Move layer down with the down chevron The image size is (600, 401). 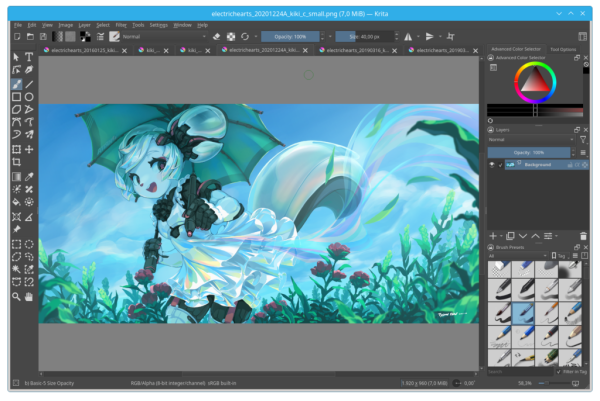tap(523, 236)
